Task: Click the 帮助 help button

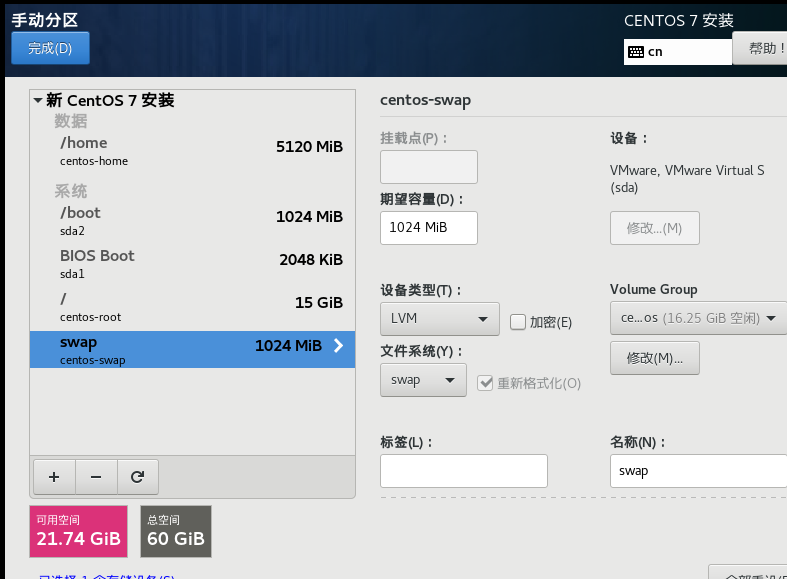Action: (760, 48)
